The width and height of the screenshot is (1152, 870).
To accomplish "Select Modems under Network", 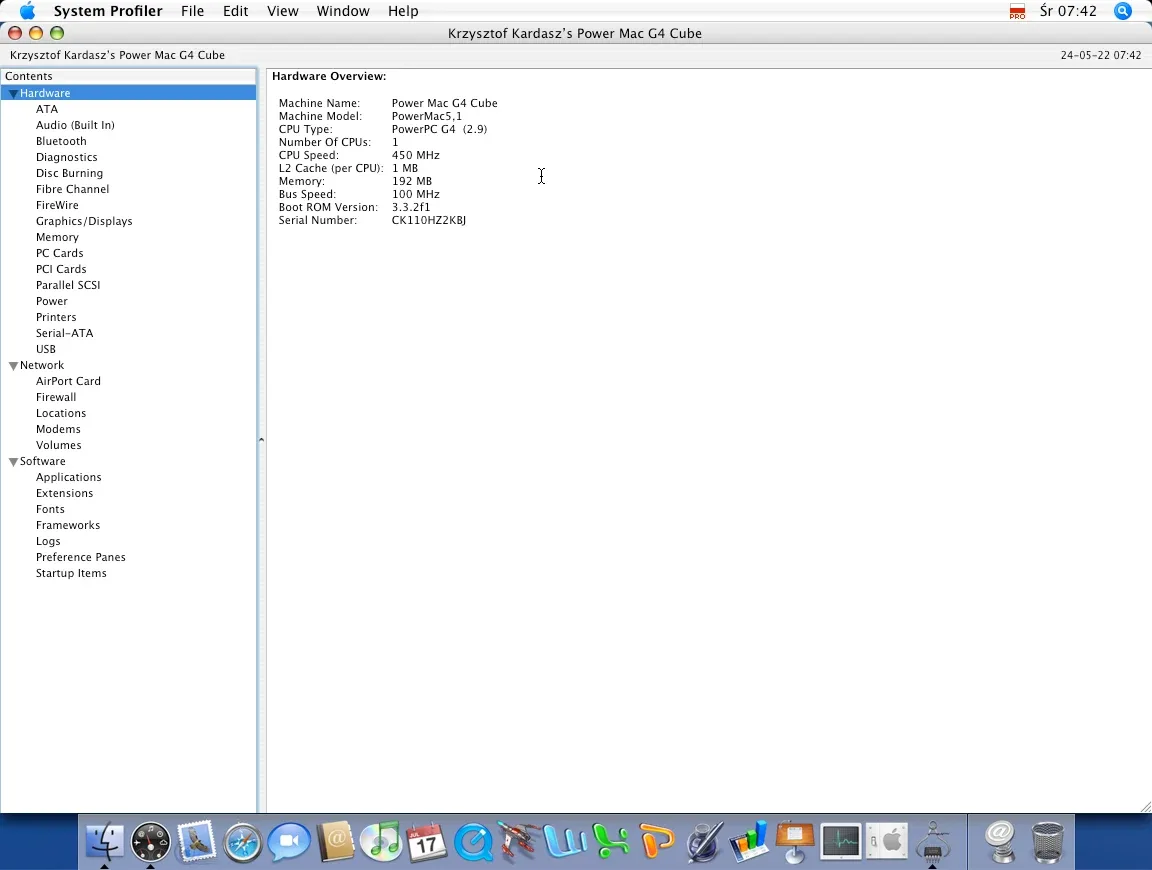I will tap(58, 429).
